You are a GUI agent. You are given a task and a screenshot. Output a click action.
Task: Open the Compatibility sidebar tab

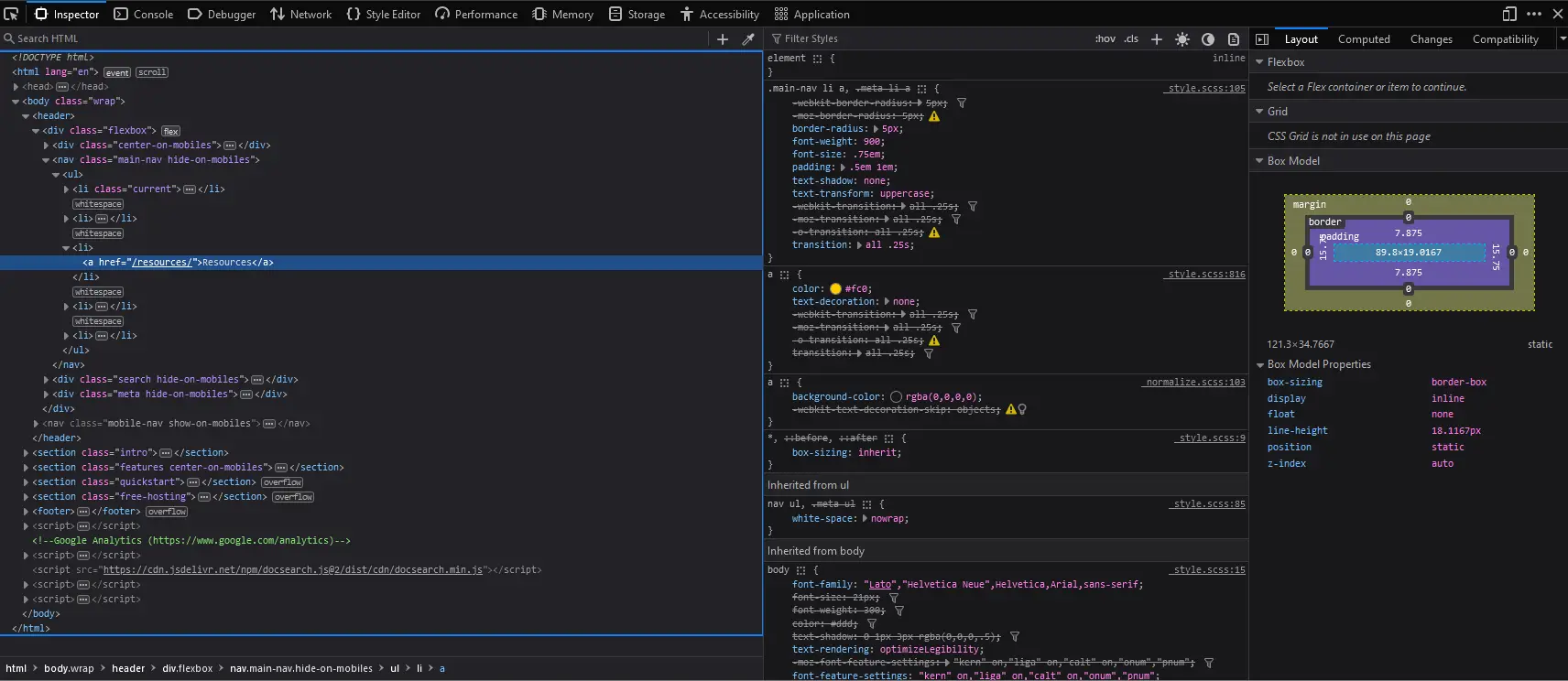click(x=1506, y=39)
